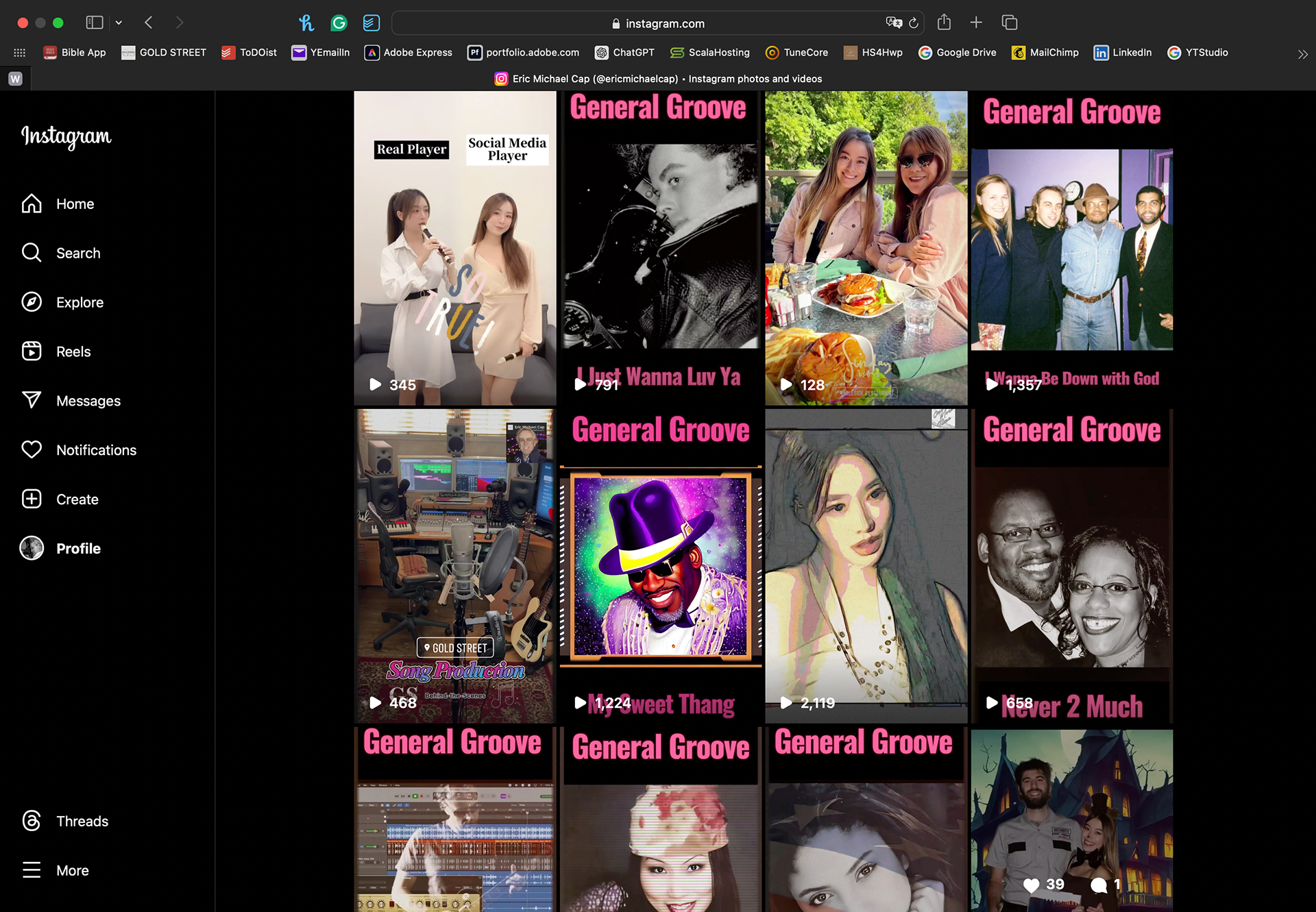Click the Home house icon in sidebar
Screen dimensions: 1316x912
32,204
